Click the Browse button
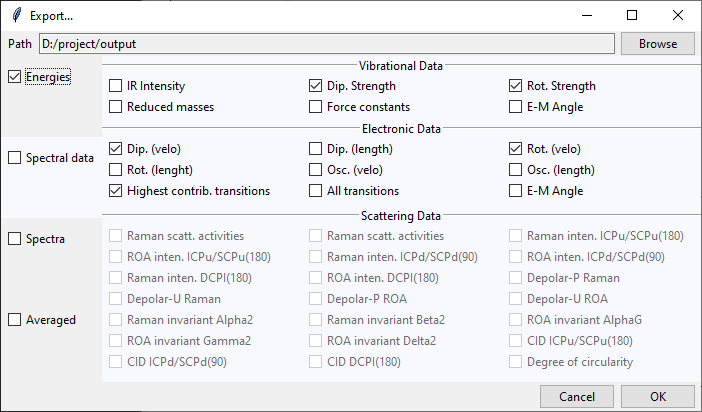 (x=658, y=44)
